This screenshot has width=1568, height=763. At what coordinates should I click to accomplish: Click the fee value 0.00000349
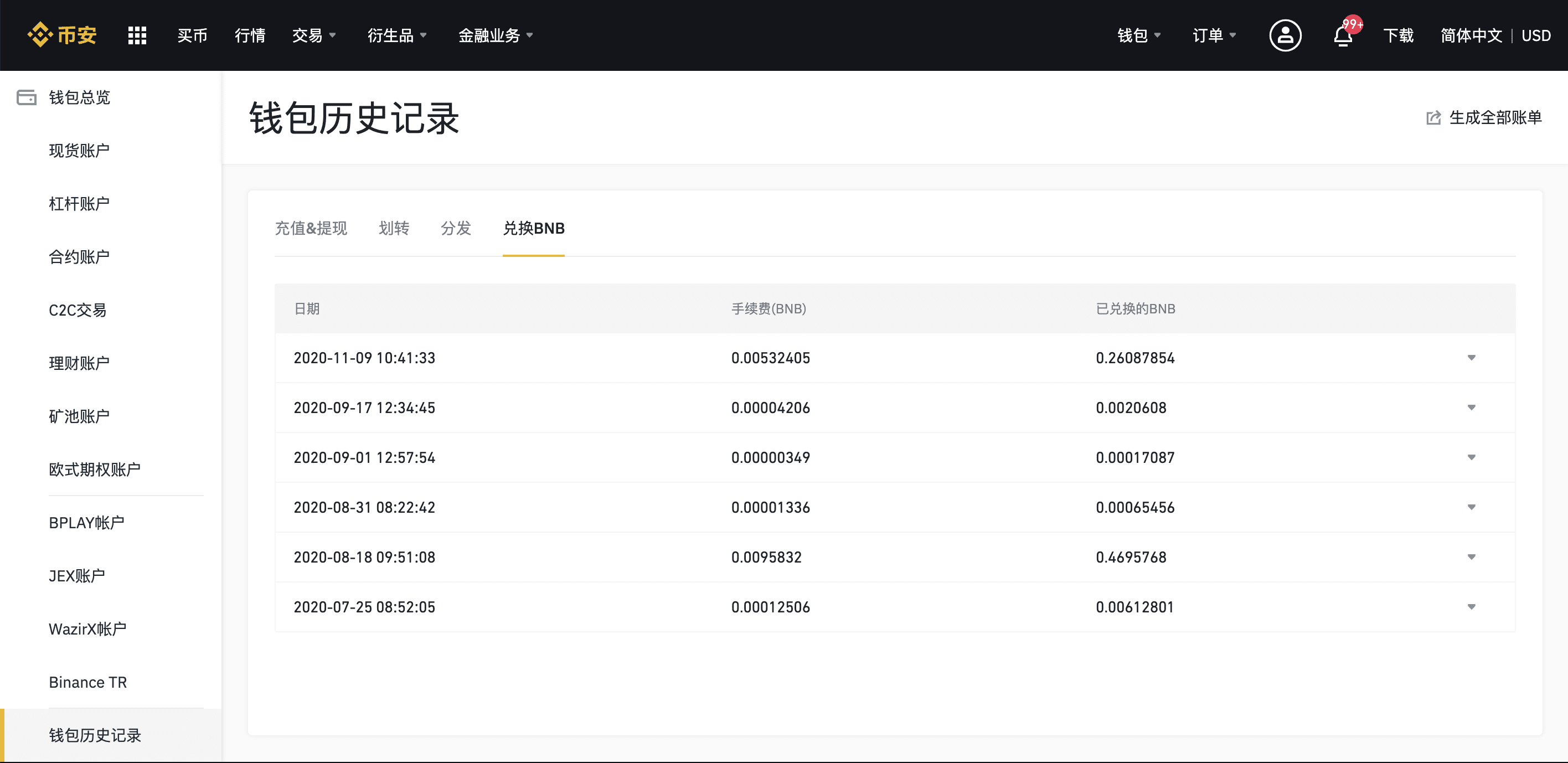pyautogui.click(x=771, y=458)
